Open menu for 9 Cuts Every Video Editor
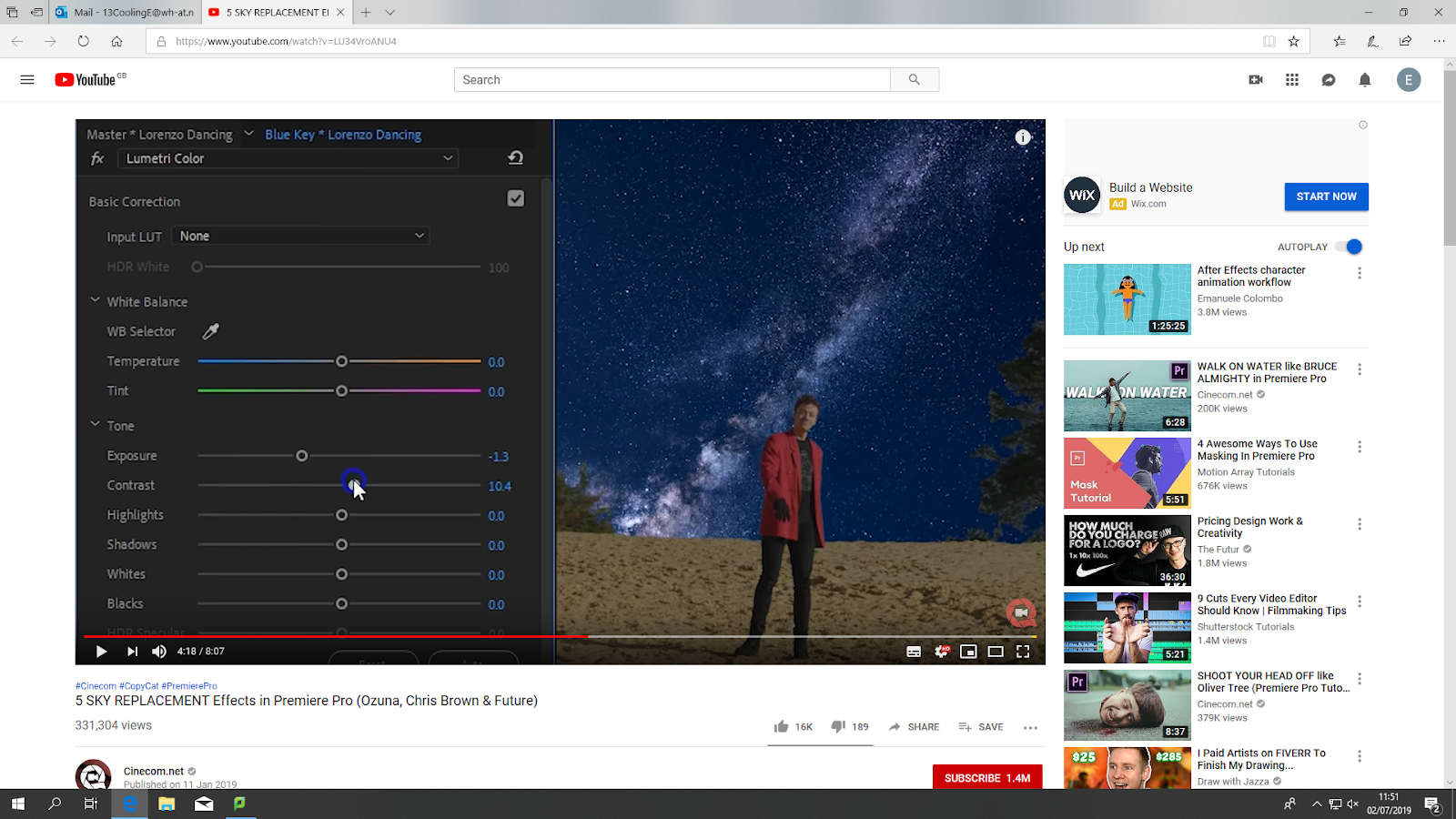 pos(1360,602)
